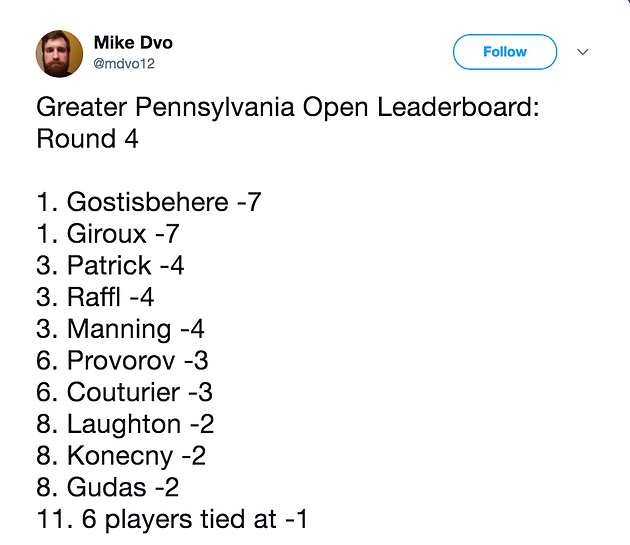Select the Gostisbehere -7 leaderboard line
The width and height of the screenshot is (630, 545).
[x=149, y=202]
